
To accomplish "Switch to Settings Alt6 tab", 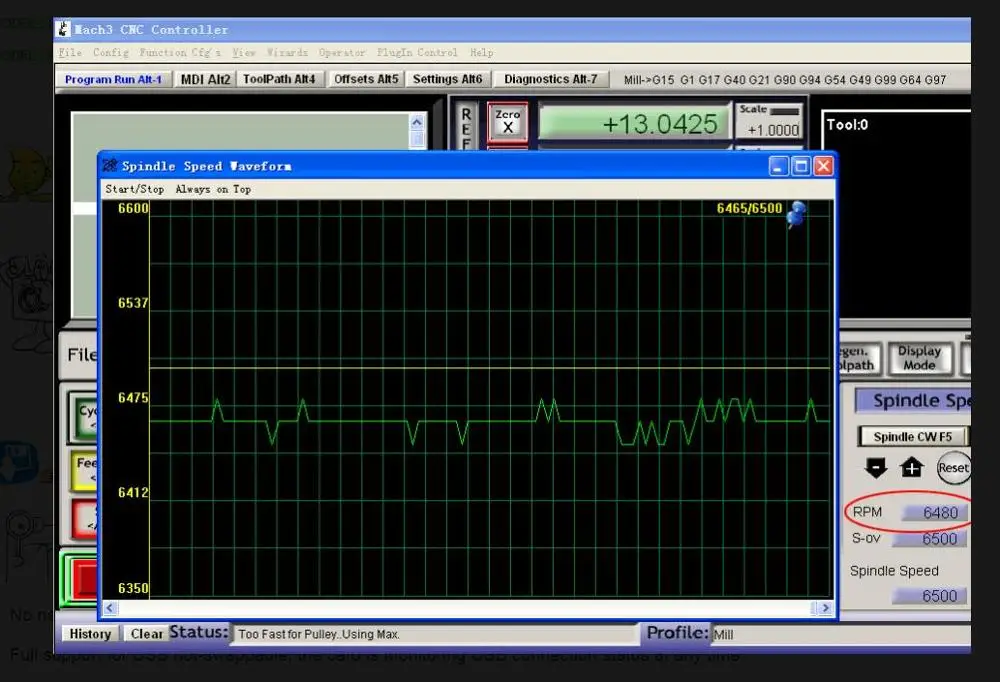I will coord(447,79).
